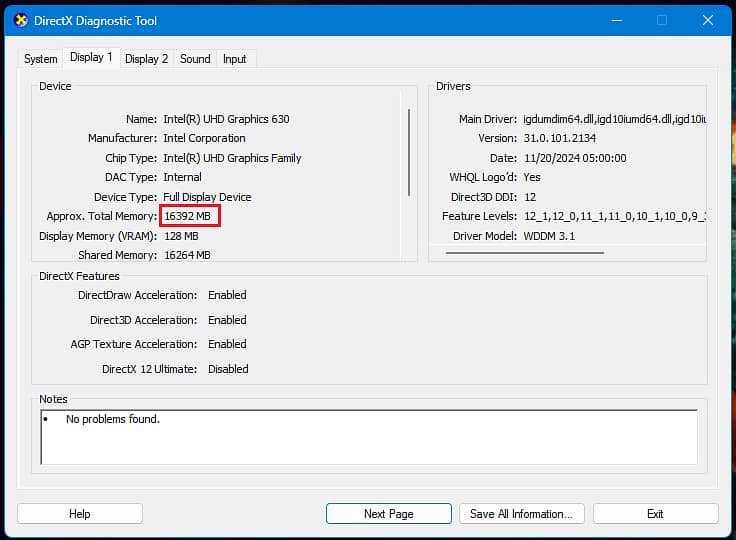736x540 pixels.
Task: Click inside the Notes text box
Action: click(369, 437)
